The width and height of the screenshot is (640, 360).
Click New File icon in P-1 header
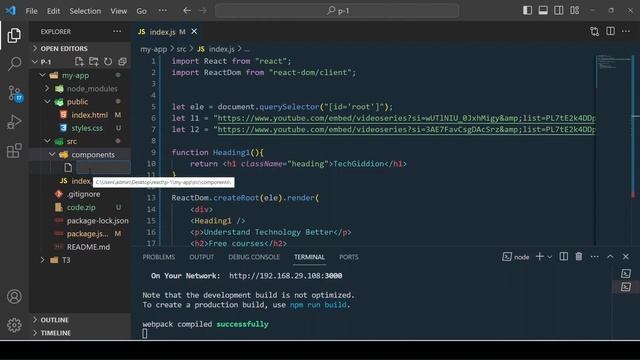pos(79,62)
